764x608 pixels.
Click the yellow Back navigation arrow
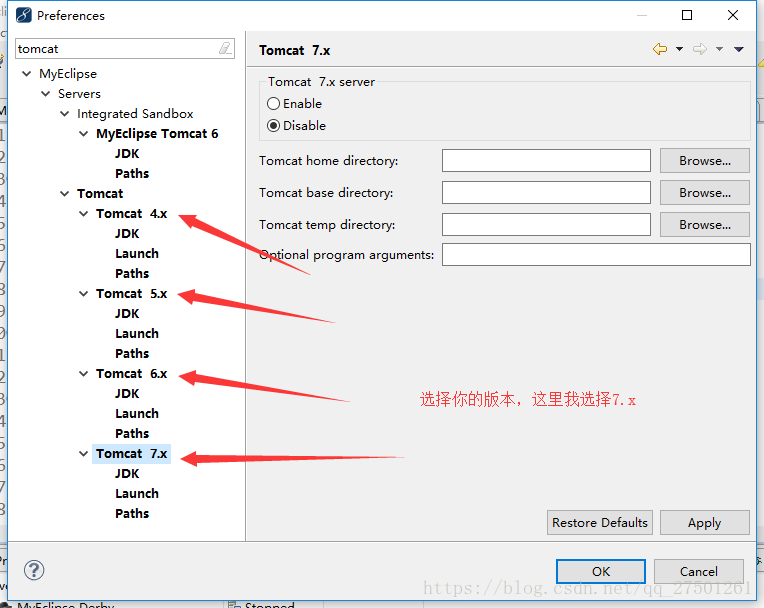[x=660, y=49]
